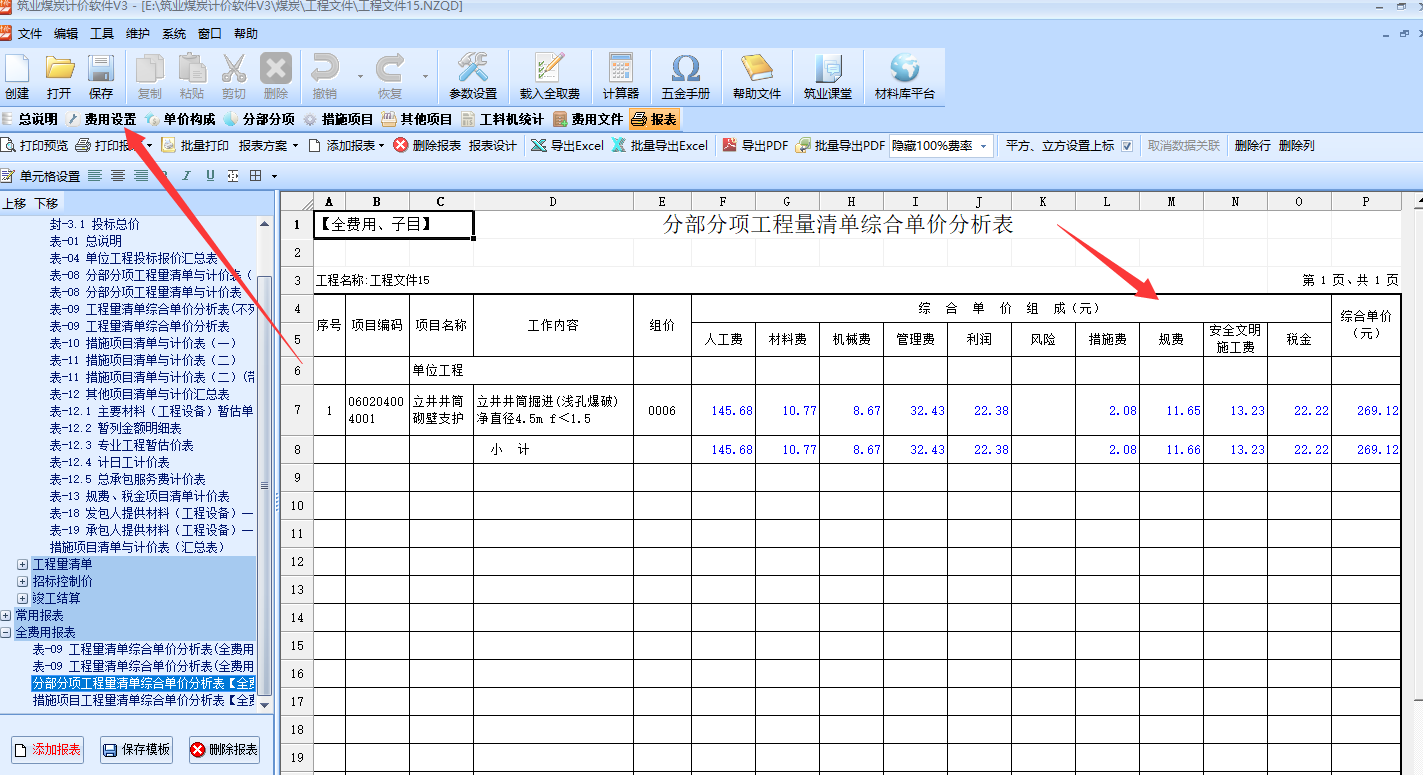
Task: Collapse the 全费用报表 tree node
Action: [6, 633]
